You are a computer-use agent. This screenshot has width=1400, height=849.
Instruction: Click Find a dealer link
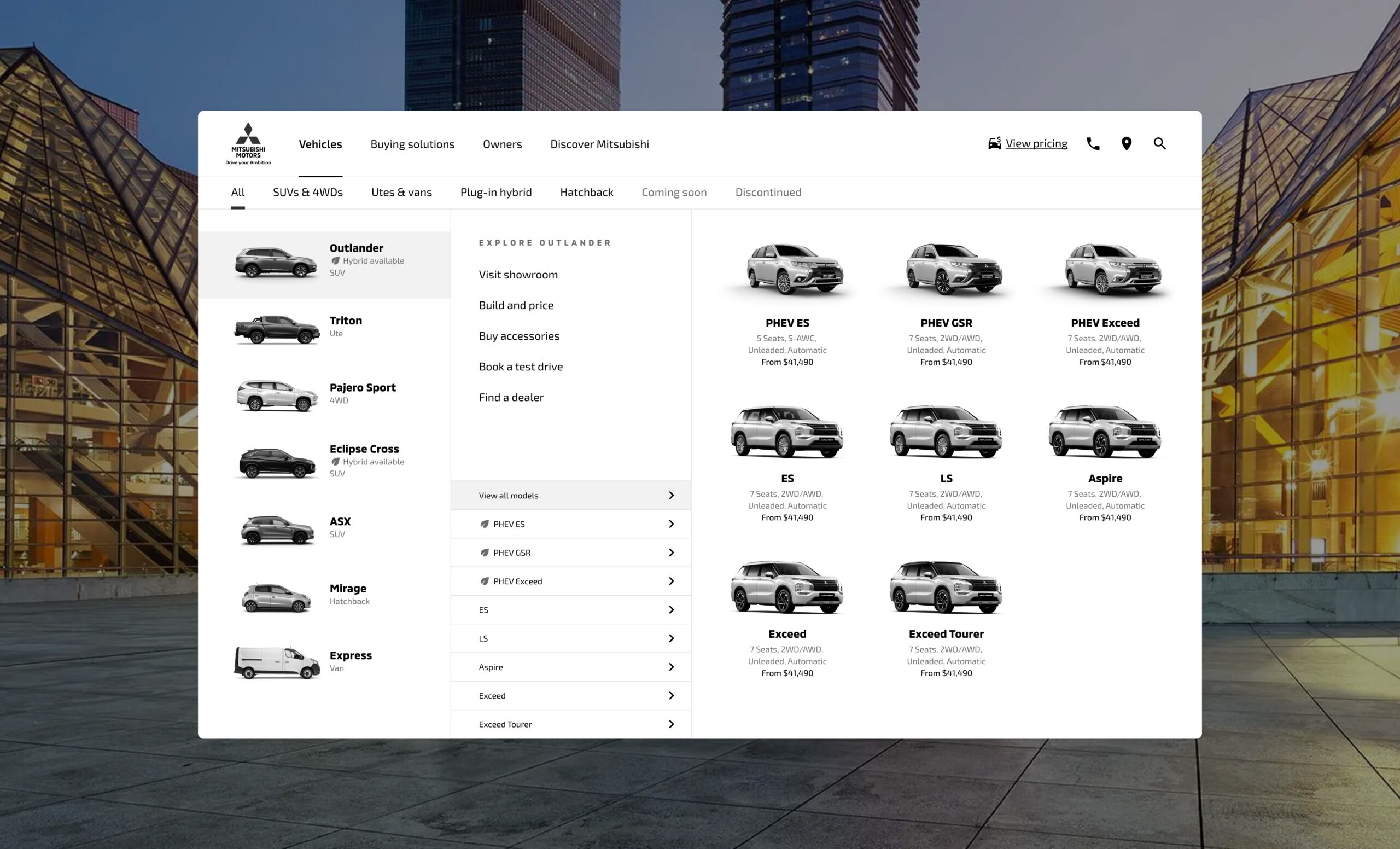point(511,397)
